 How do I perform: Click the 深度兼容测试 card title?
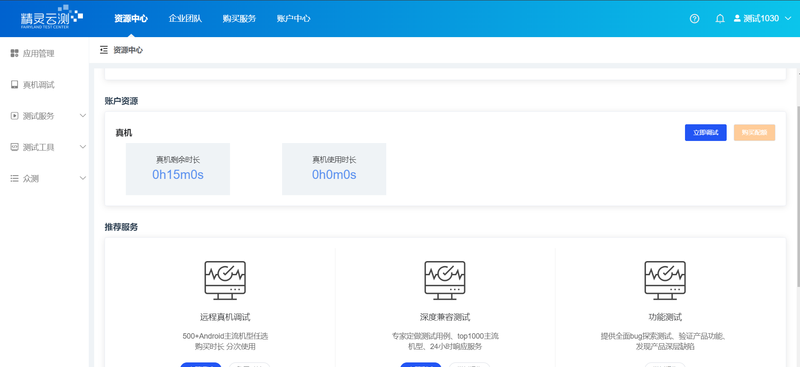(x=445, y=317)
